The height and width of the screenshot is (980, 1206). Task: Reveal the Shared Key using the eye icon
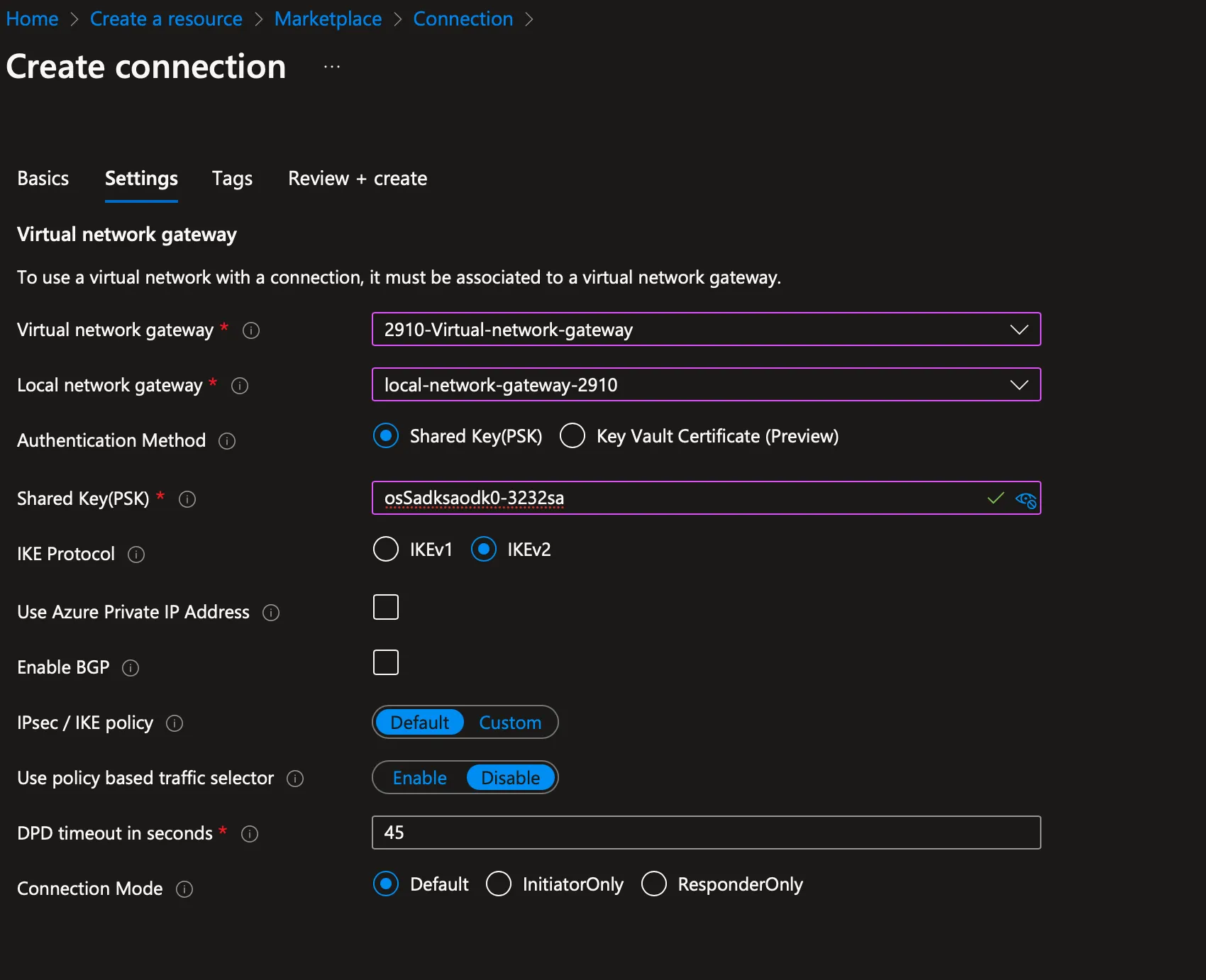pyautogui.click(x=1025, y=499)
